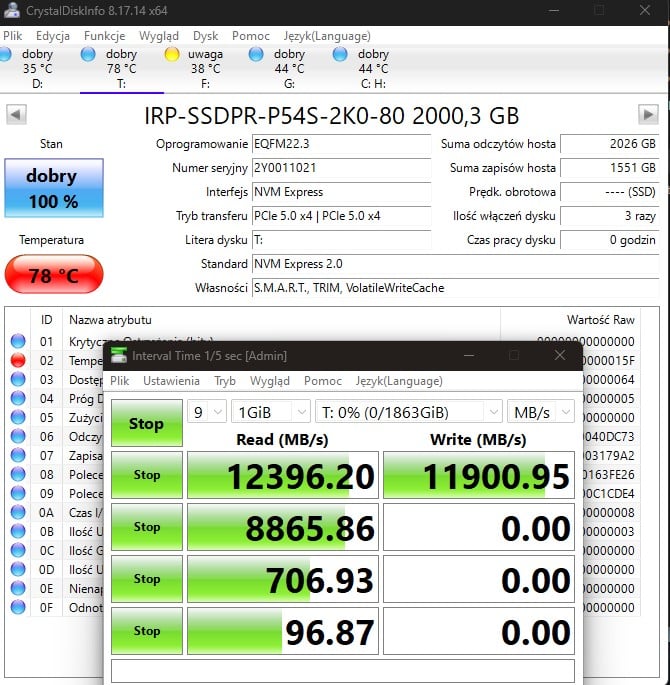
Task: Click red temperature attribute 02 indicator
Action: point(17,361)
